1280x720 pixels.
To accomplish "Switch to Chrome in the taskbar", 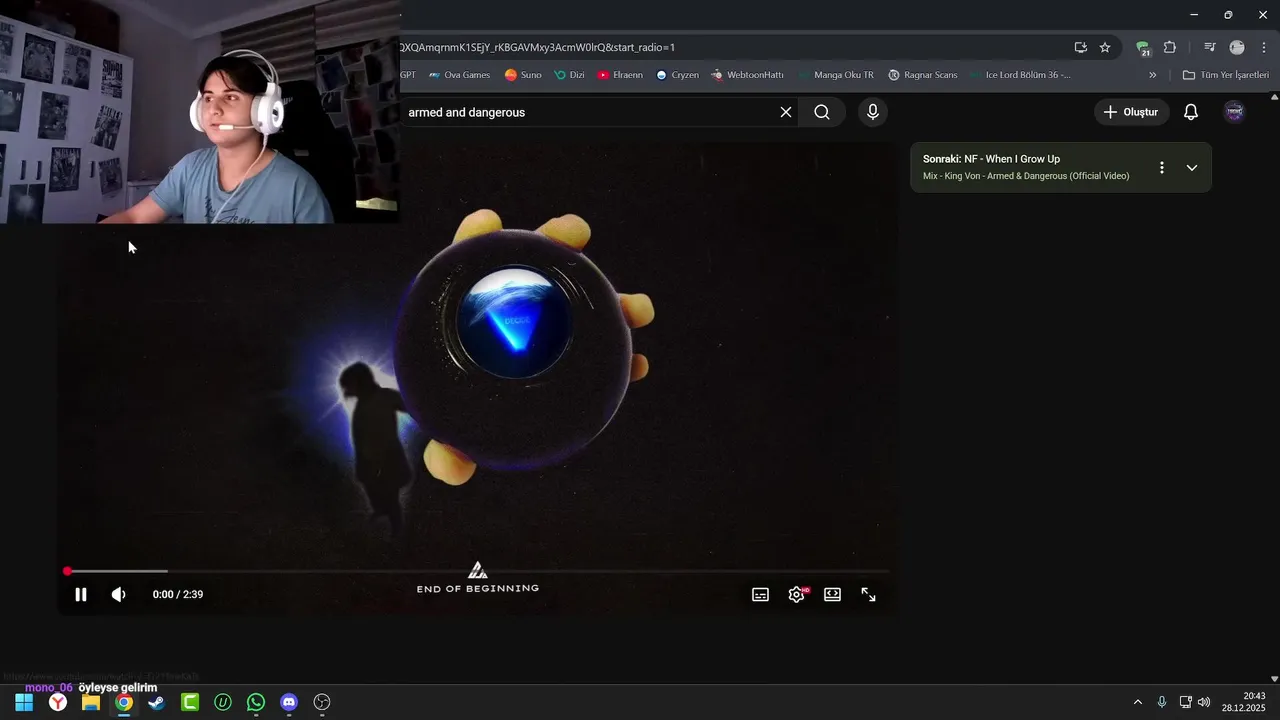I will tap(124, 702).
